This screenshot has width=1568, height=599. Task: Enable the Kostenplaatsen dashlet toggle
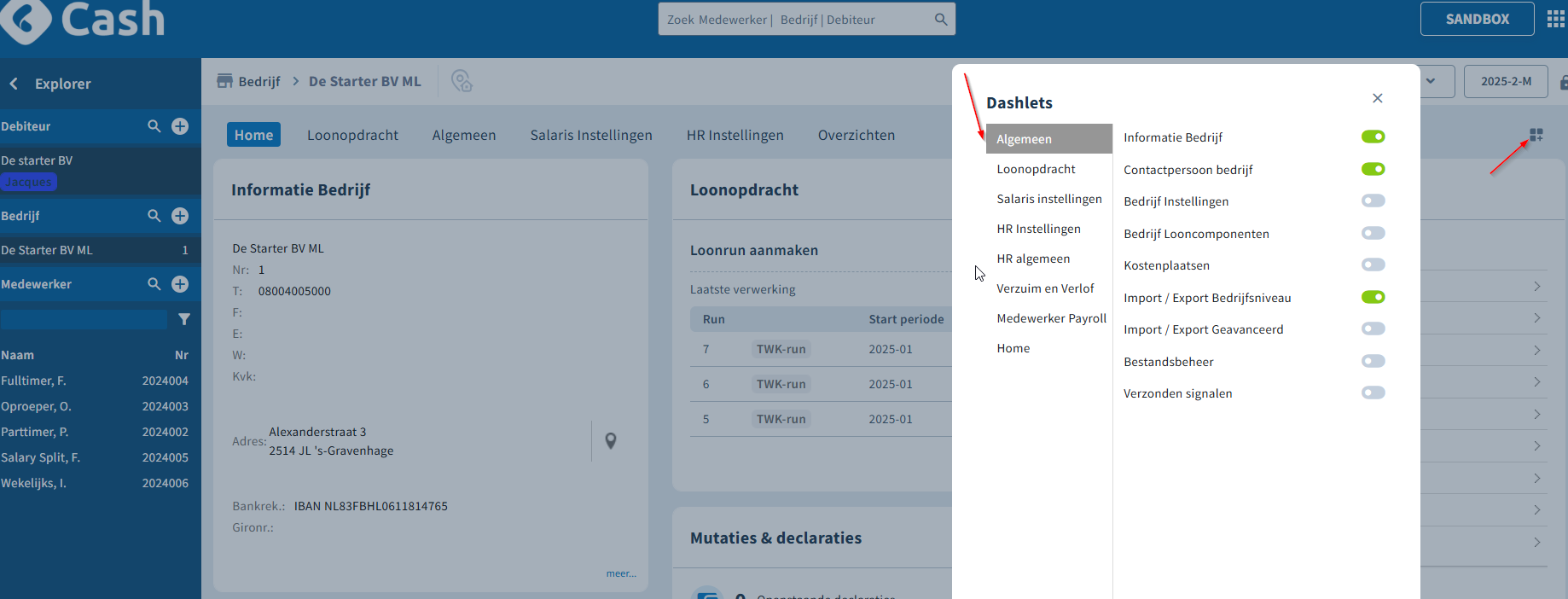tap(1373, 265)
